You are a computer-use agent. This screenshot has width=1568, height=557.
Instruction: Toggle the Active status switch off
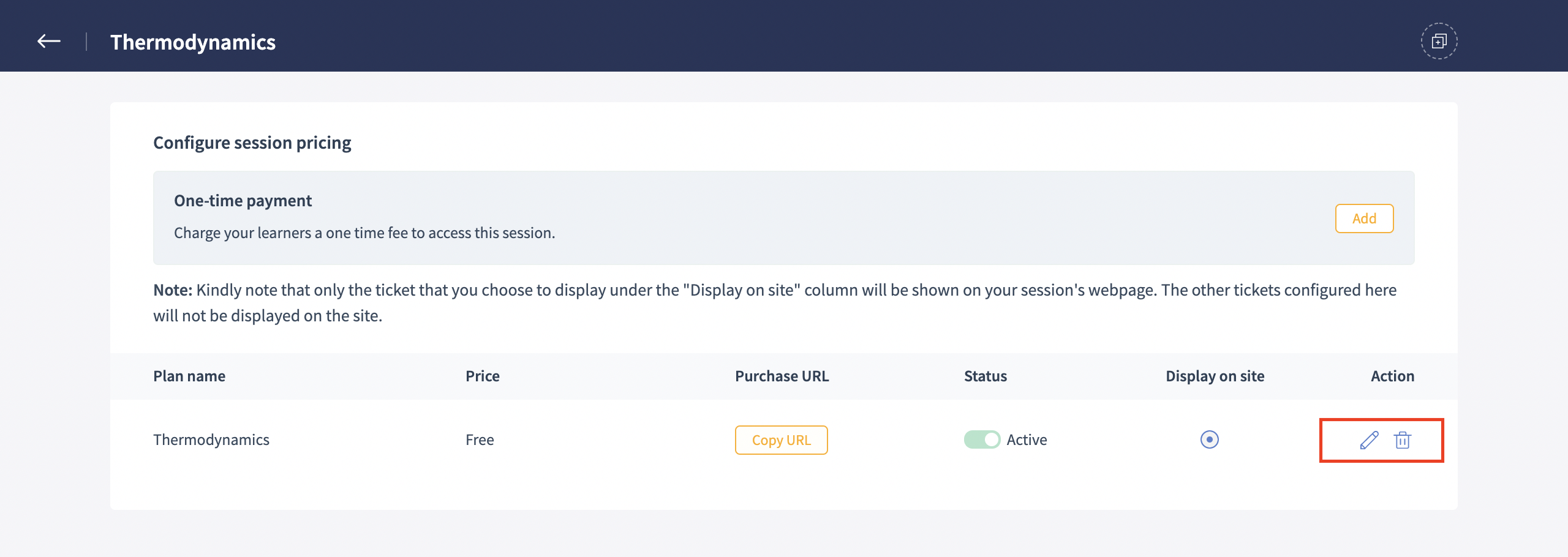(x=982, y=439)
